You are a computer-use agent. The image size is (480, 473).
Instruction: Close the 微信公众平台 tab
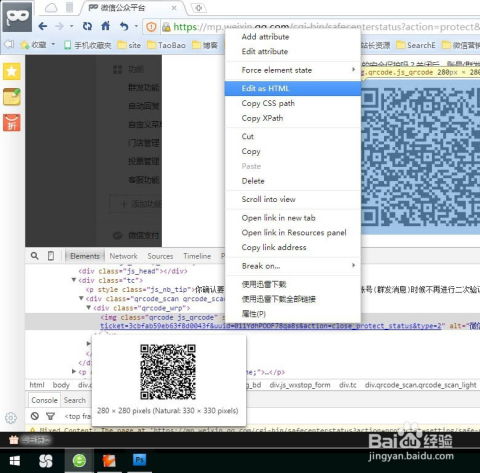point(174,8)
